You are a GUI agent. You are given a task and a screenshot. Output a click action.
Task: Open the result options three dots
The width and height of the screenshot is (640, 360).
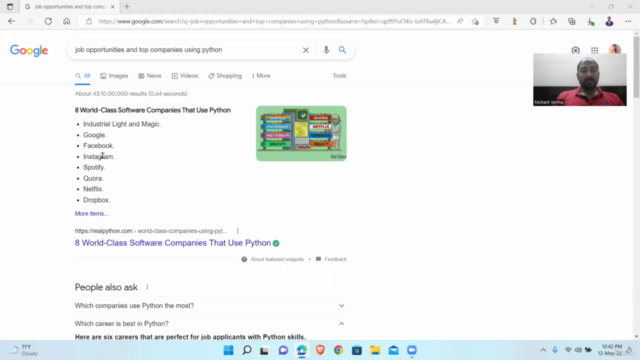pos(238,231)
